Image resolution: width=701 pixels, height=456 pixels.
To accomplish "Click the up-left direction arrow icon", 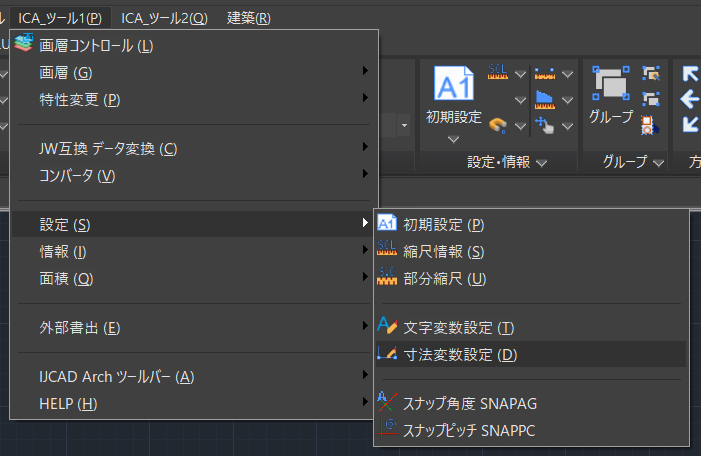I will (690, 73).
